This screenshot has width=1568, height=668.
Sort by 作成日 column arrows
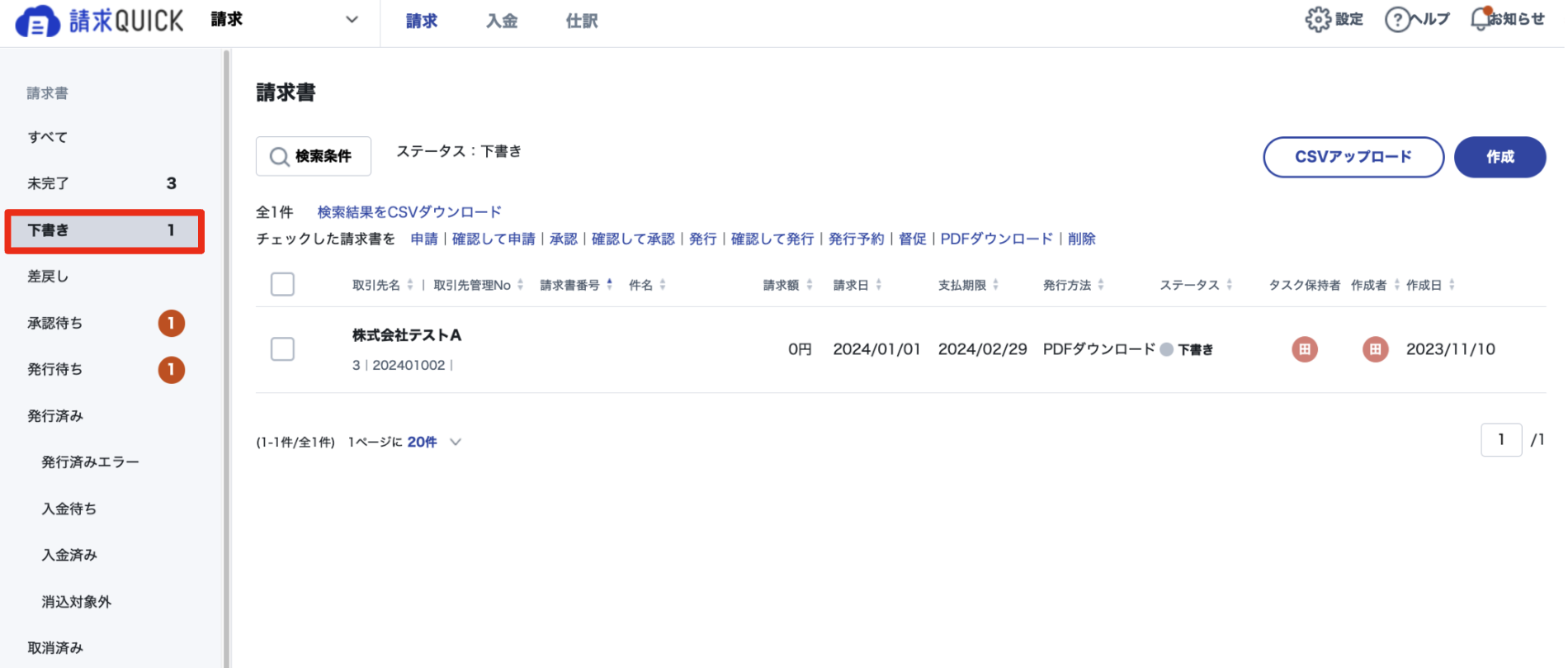pos(1452,285)
